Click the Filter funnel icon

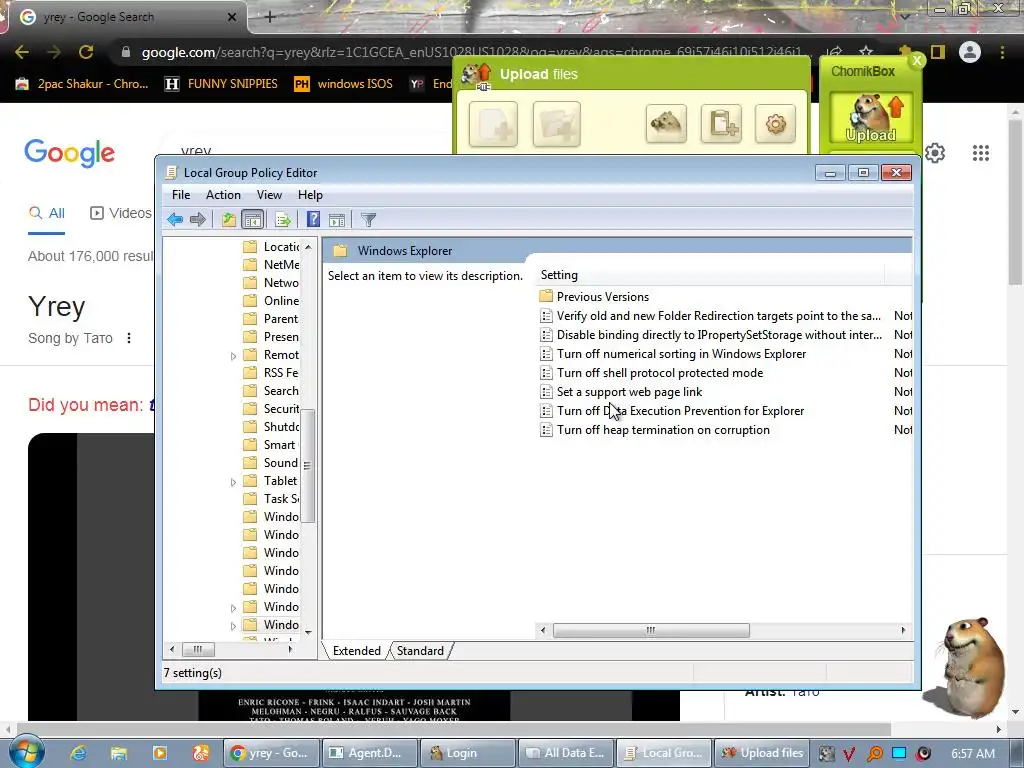click(368, 220)
